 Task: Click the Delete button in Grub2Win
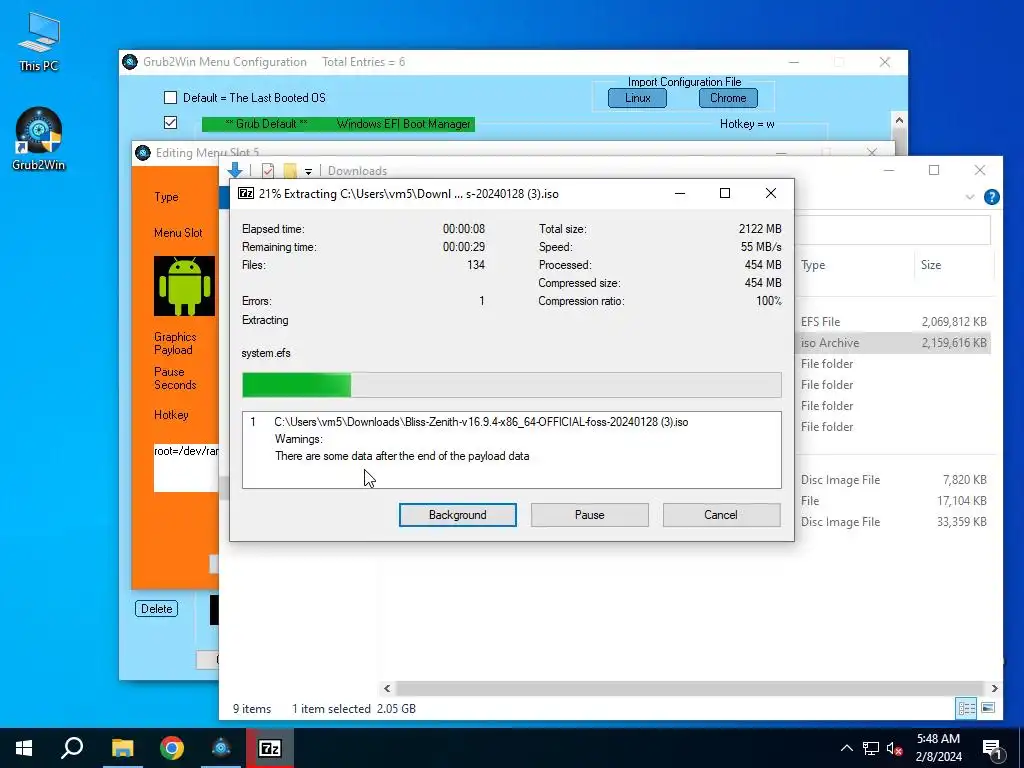click(157, 609)
